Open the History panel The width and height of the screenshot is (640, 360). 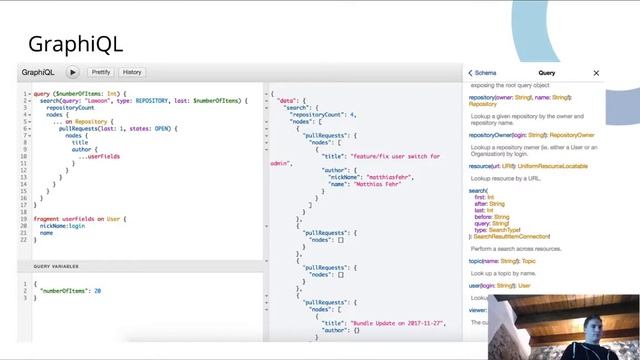[x=132, y=72]
